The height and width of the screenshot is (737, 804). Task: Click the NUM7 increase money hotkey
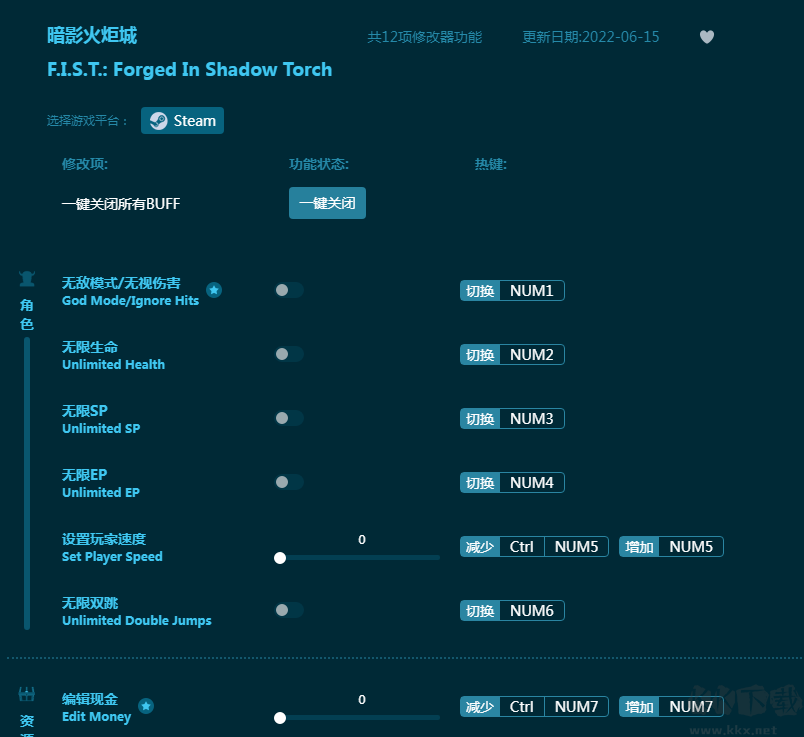click(690, 707)
